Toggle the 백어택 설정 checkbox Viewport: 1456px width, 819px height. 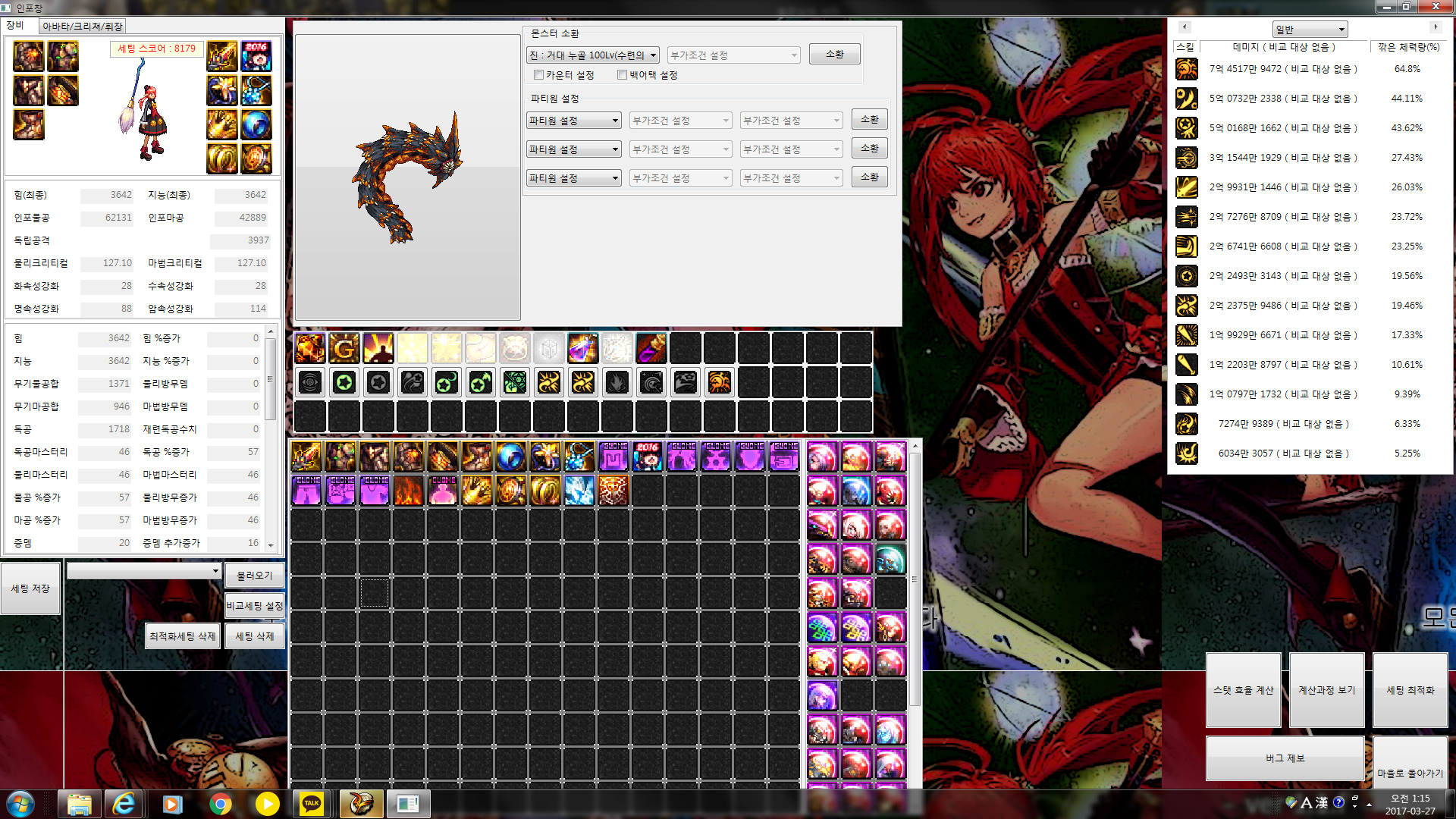pyautogui.click(x=622, y=75)
